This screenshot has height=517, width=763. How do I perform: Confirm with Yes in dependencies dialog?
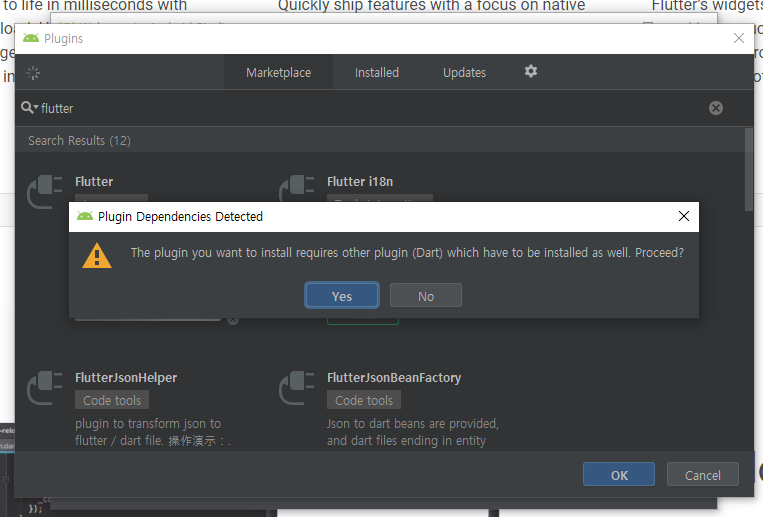342,295
